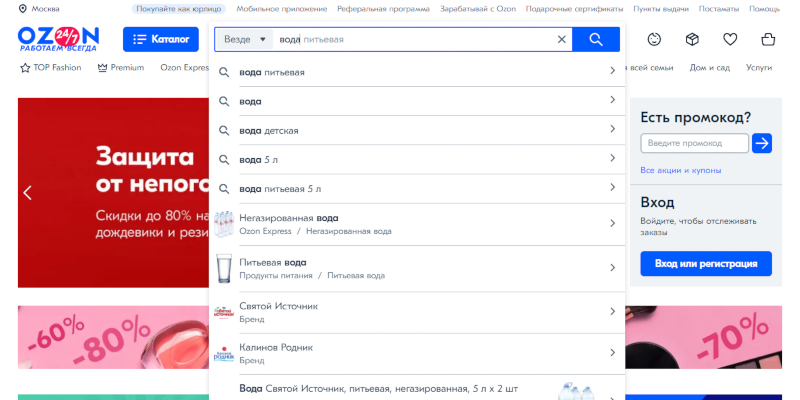Image resolution: width=800 pixels, height=400 pixels.
Task: Open orders via the box icon
Action: point(692,40)
